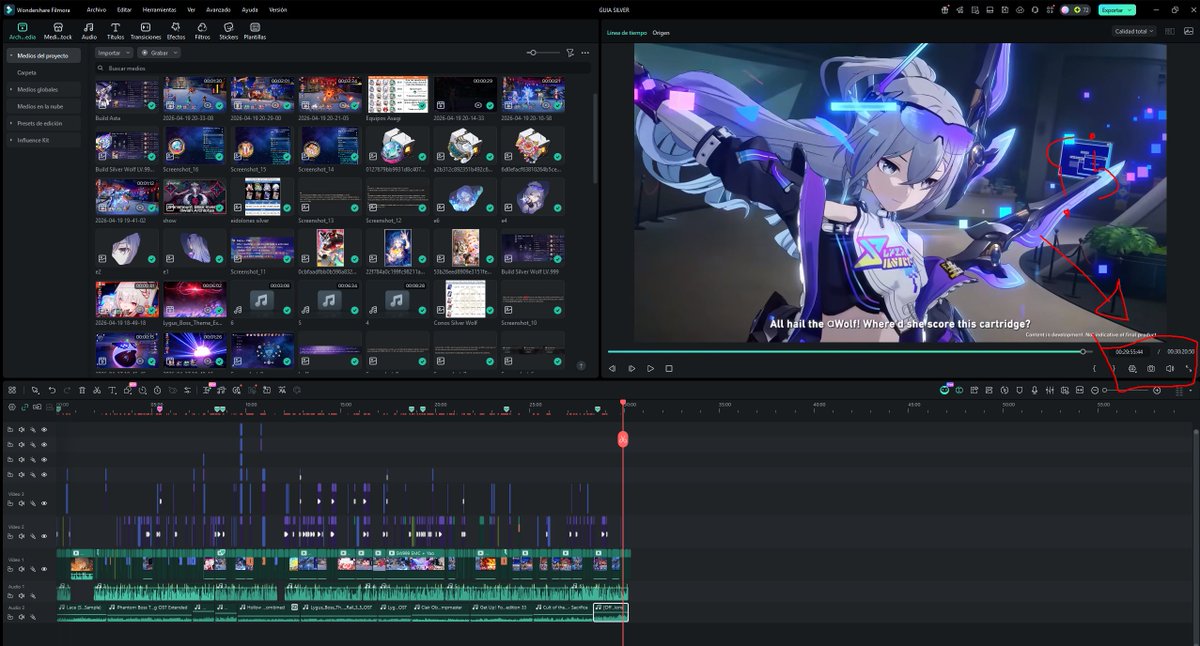Viewport: 1200px width, 646px height.
Task: Click the preview playback progress bar
Action: pyautogui.click(x=848, y=351)
